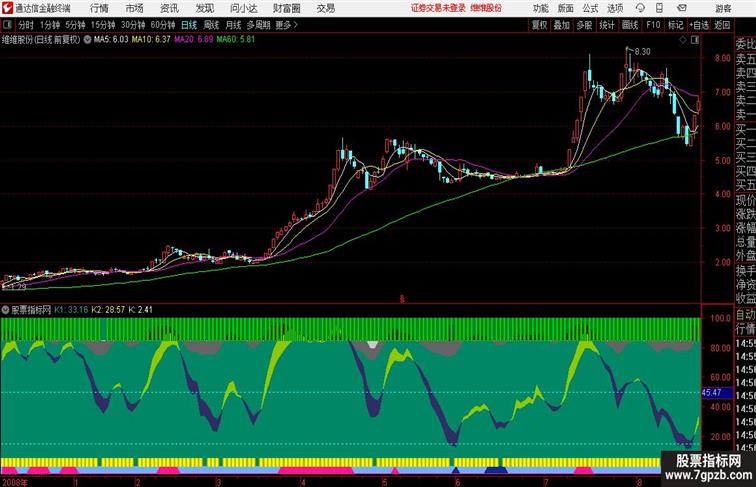Switch to 分时 chart period

click(26, 25)
